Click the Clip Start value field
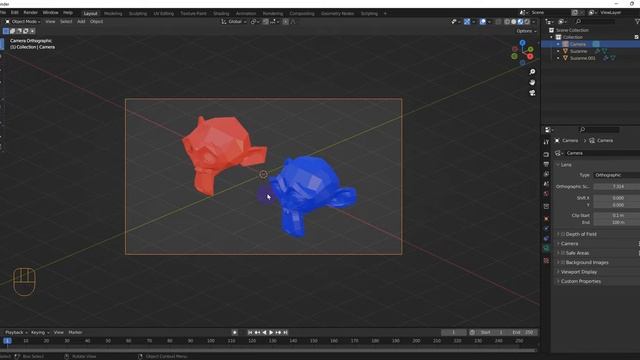The width and height of the screenshot is (640, 360). pos(616,216)
